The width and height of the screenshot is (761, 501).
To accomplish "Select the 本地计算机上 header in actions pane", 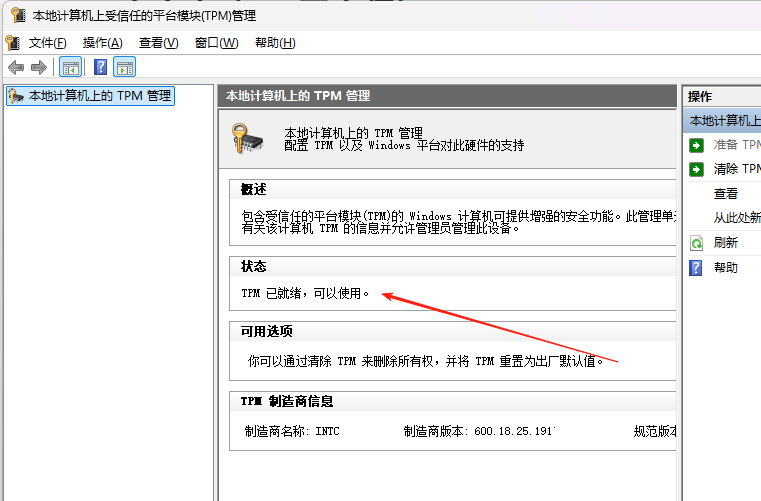I will pyautogui.click(x=724, y=120).
